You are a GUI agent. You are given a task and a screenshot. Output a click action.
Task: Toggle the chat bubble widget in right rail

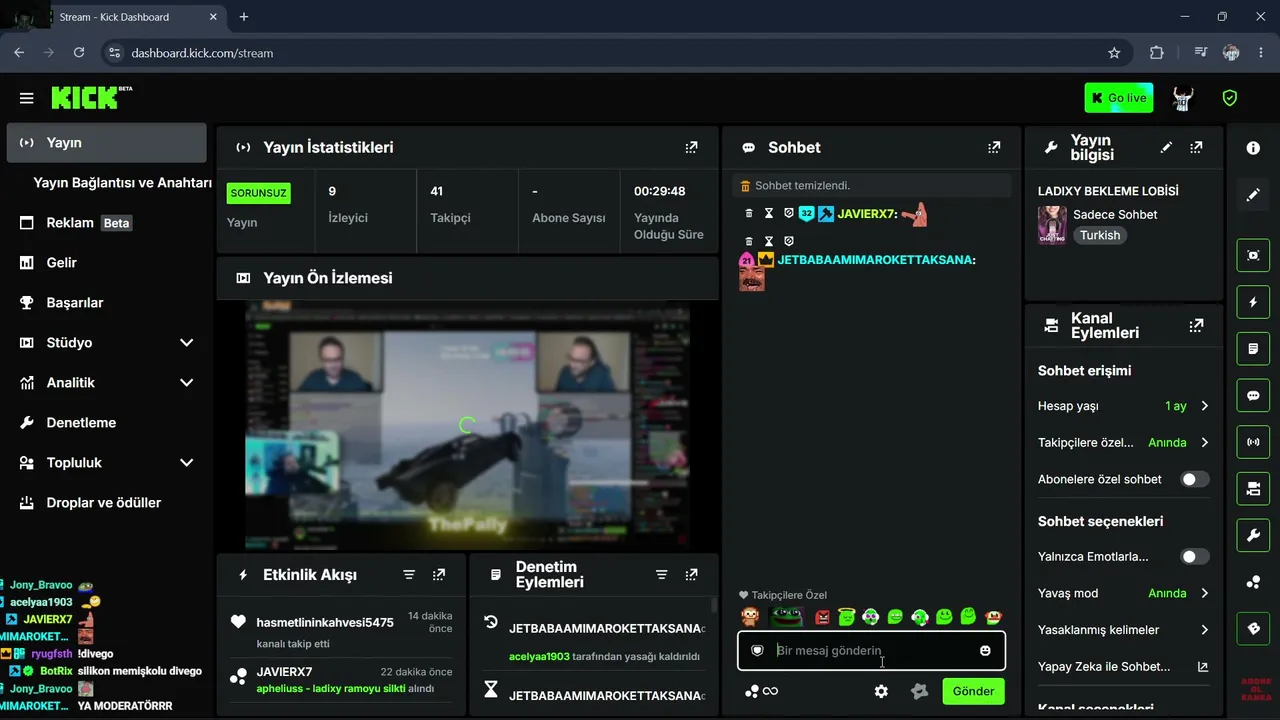[x=1253, y=395]
